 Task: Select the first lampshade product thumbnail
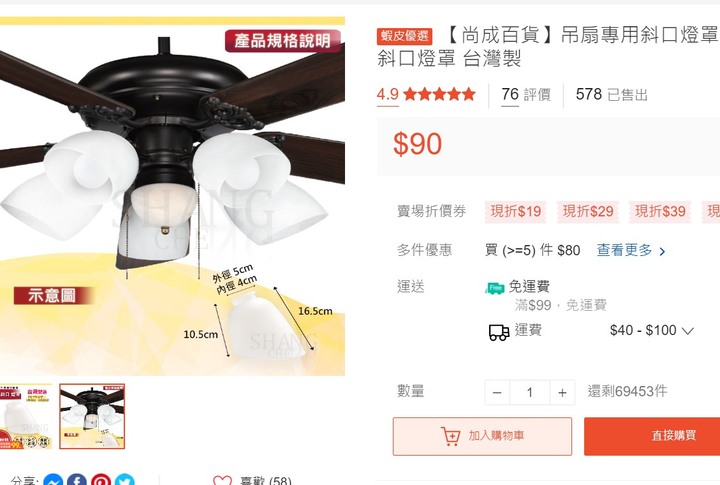tap(26, 417)
